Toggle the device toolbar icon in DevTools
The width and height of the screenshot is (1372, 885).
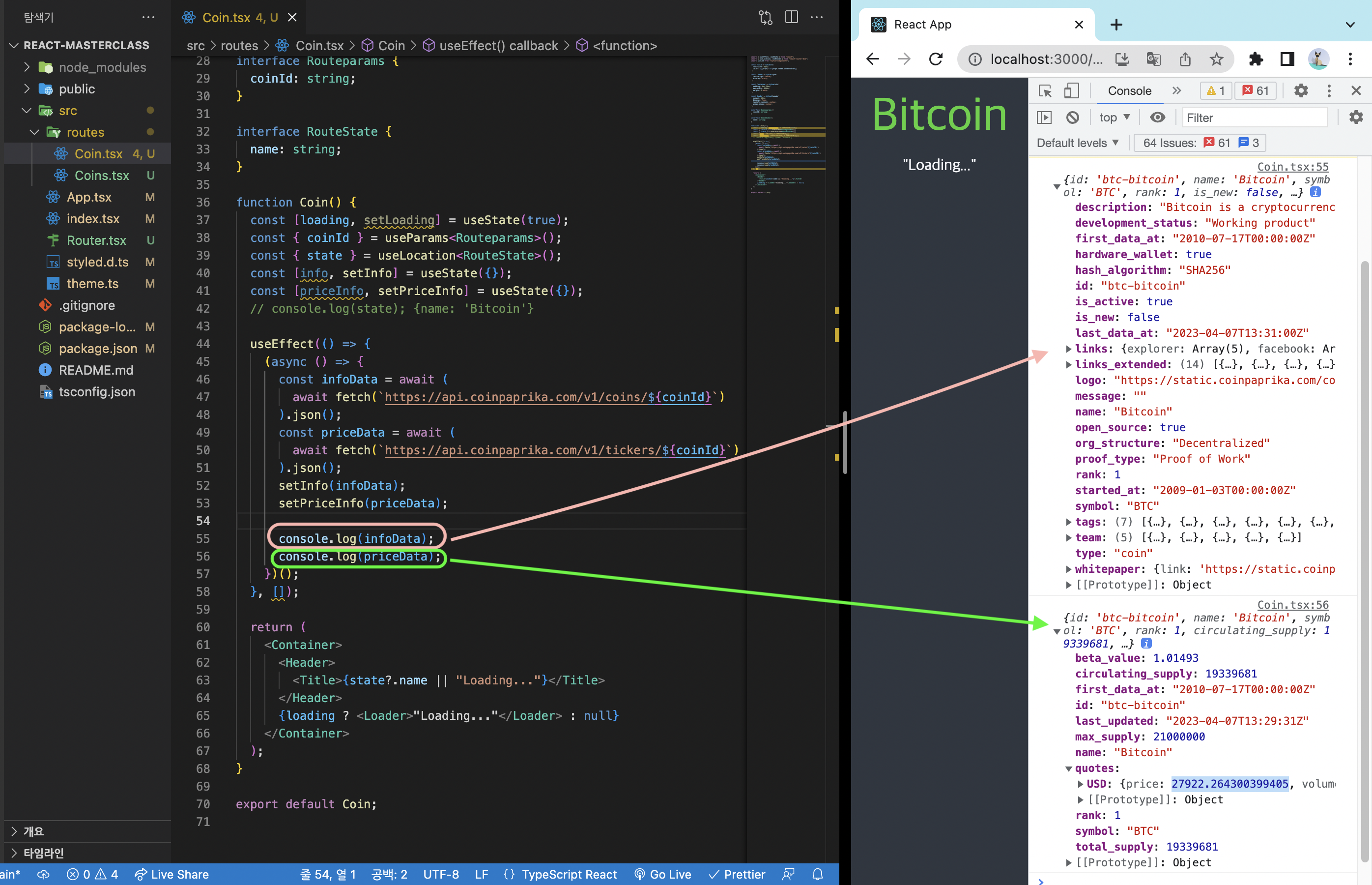(1072, 91)
